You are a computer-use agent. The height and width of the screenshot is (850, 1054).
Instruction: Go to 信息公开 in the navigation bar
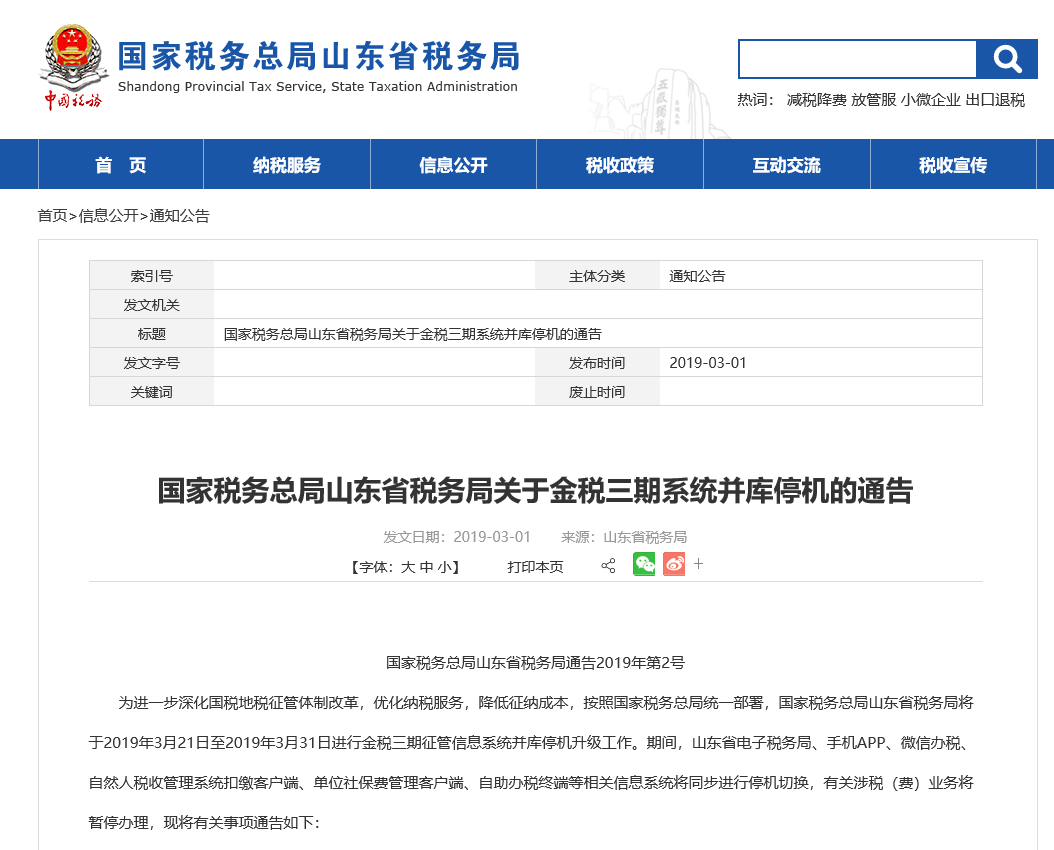pyautogui.click(x=454, y=165)
